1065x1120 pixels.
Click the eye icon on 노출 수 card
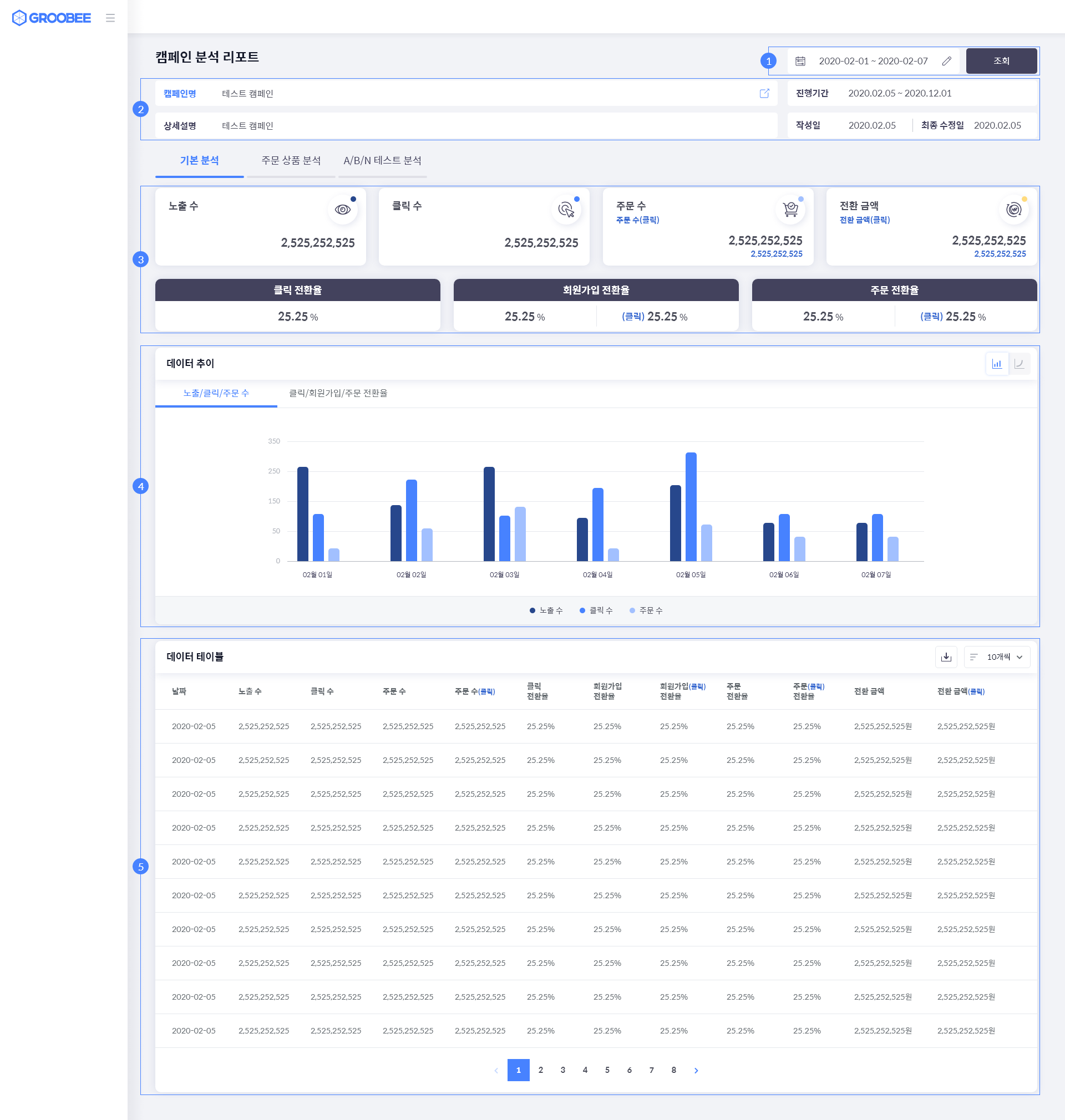tap(342, 210)
